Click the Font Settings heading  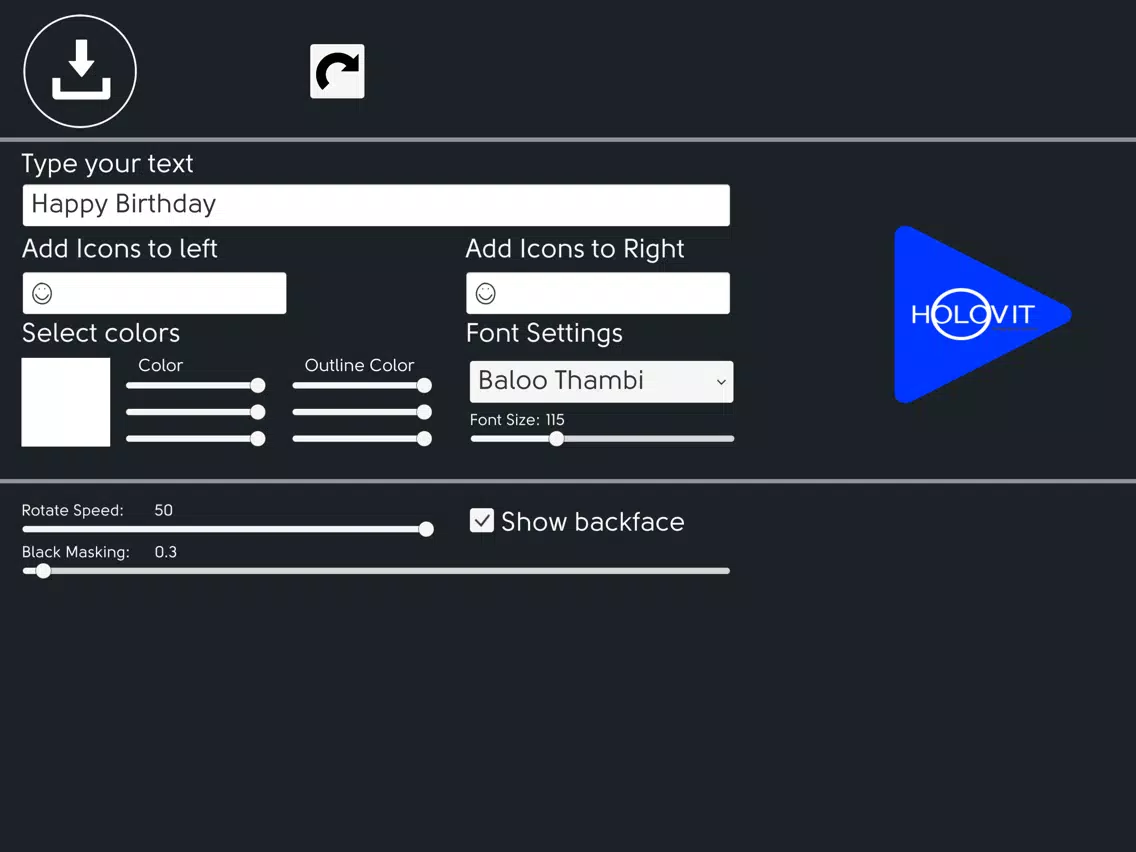pos(544,333)
